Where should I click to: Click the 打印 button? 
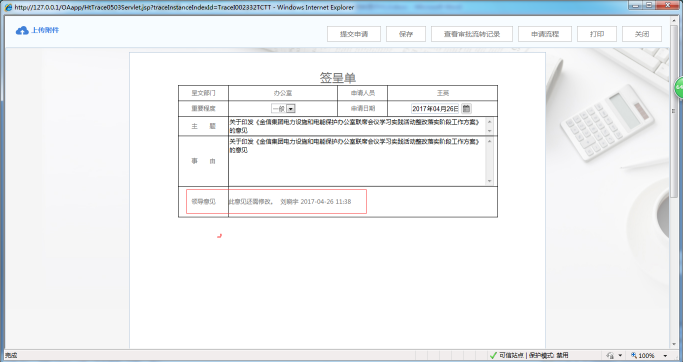point(597,34)
